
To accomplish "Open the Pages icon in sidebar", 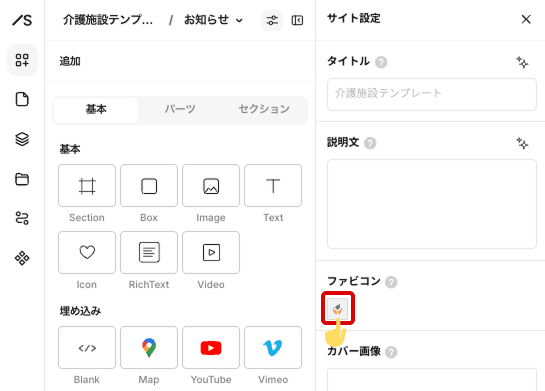I will pos(22,99).
